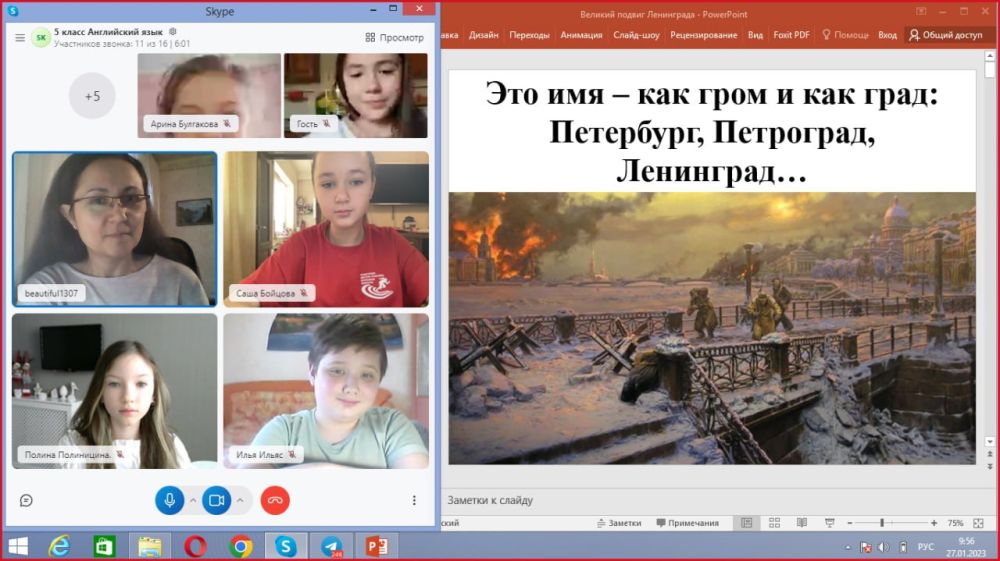Viewport: 1000px width, 561px height.
Task: Select Арина Булгакова video tile
Action: 209,96
